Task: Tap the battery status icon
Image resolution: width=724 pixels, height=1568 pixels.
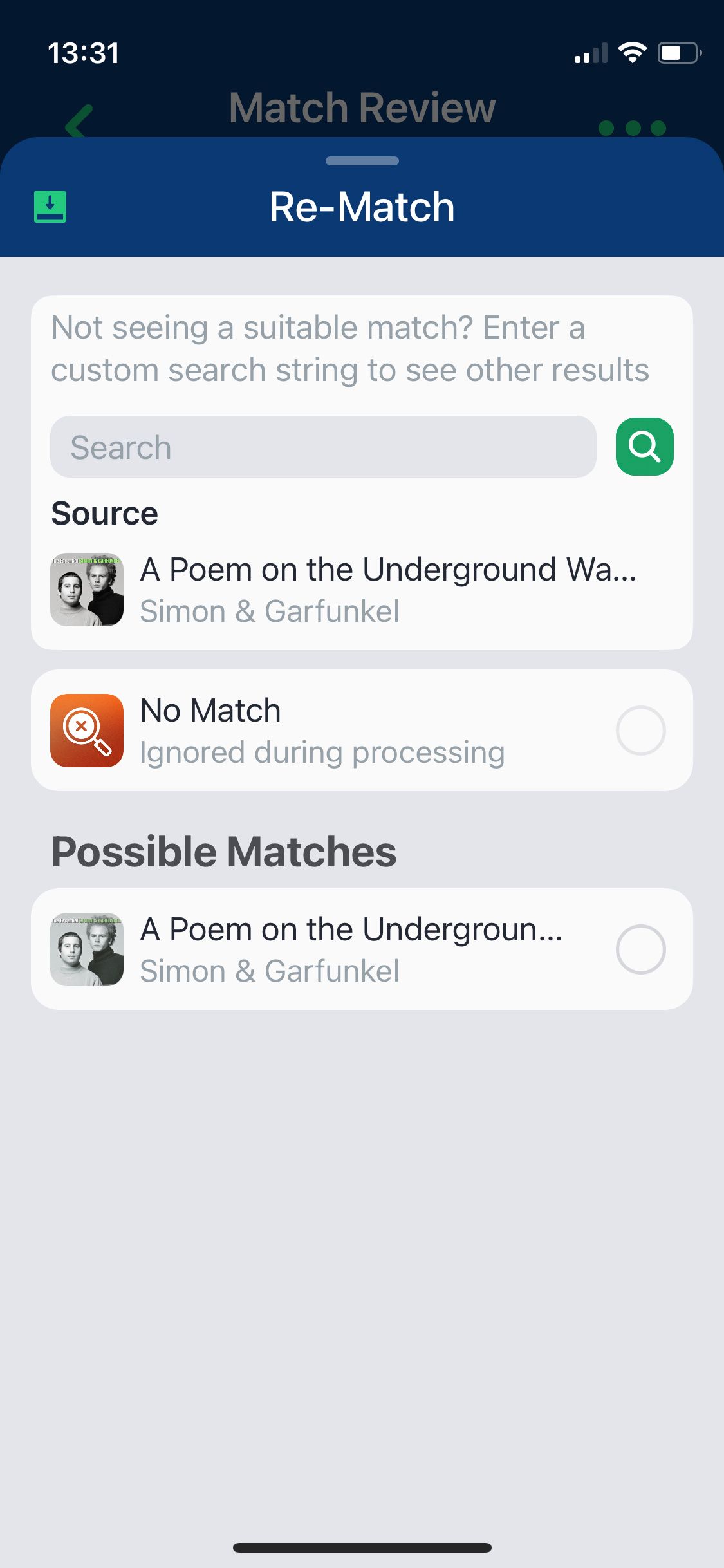Action: click(x=678, y=53)
